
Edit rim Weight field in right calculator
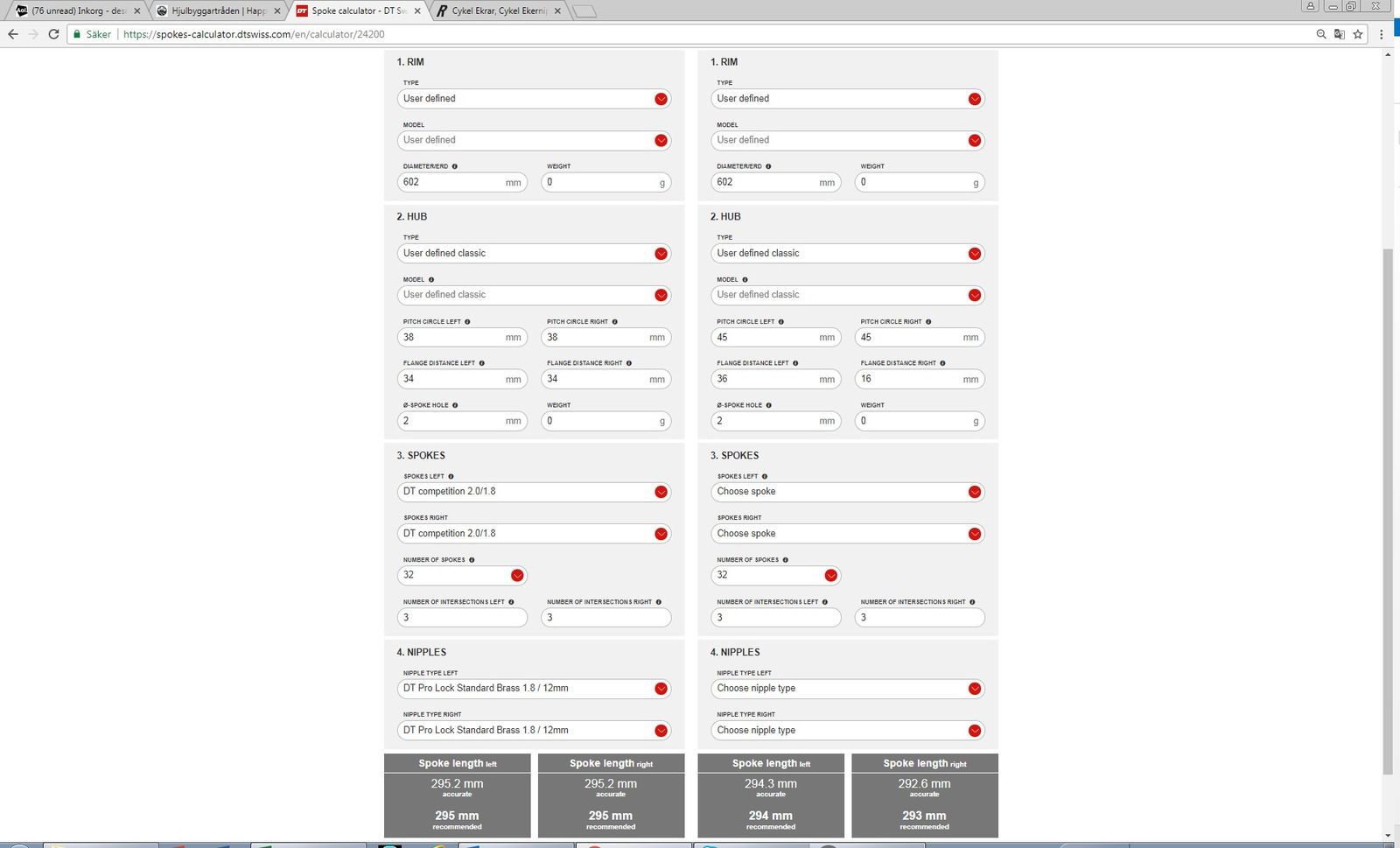(x=920, y=182)
